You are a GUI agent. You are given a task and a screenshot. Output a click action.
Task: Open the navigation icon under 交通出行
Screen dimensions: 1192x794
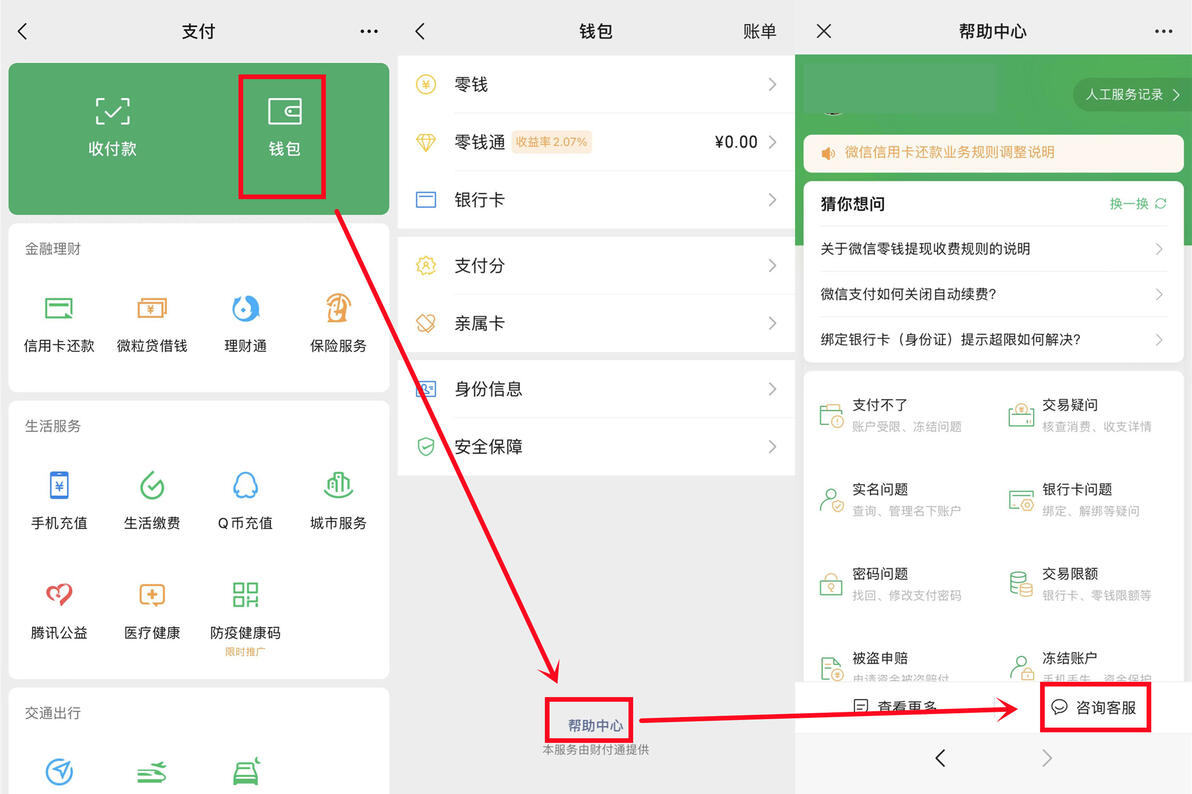coord(59,772)
